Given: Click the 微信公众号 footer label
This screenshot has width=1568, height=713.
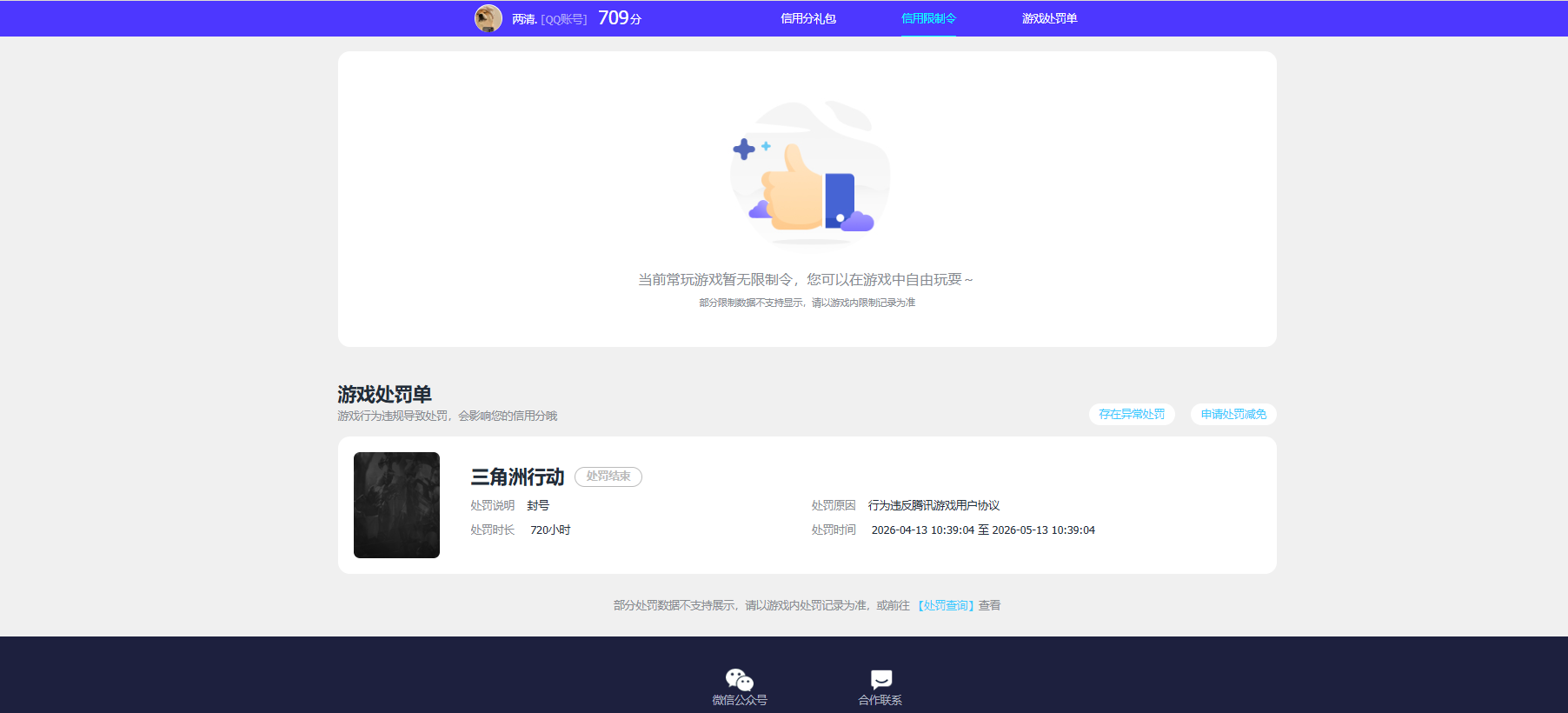Looking at the screenshot, I should click(740, 700).
